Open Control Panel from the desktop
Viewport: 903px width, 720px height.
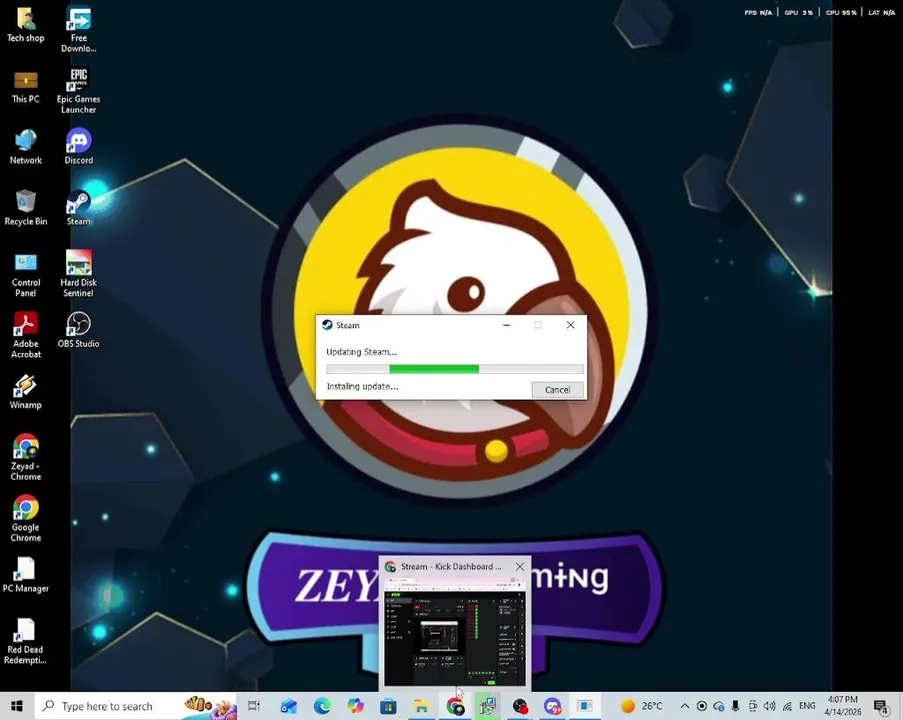point(25,274)
